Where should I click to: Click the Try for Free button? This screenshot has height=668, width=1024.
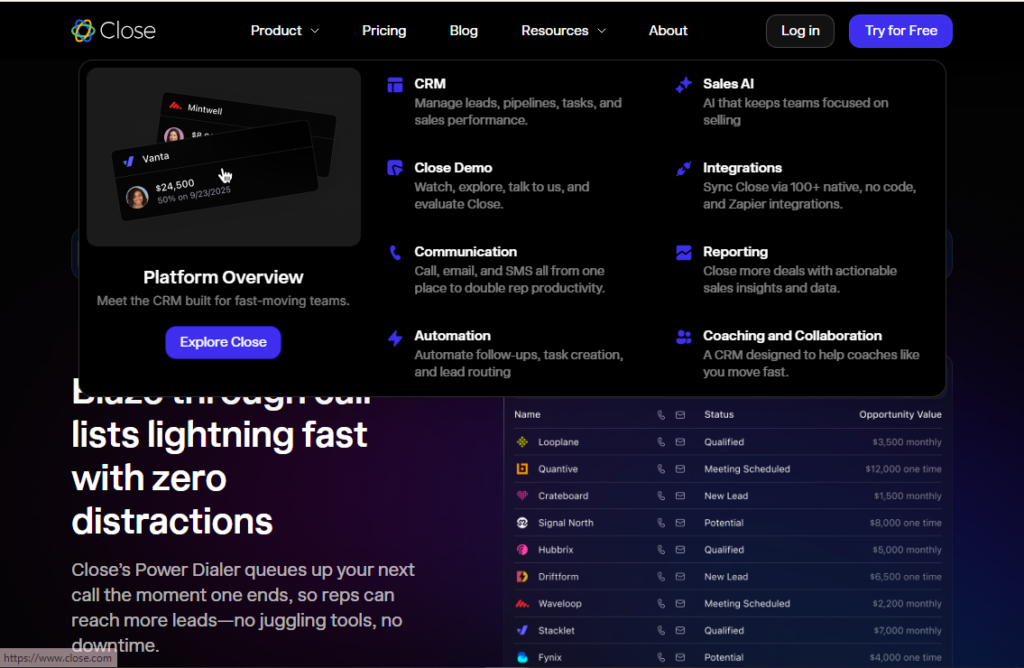tap(900, 31)
